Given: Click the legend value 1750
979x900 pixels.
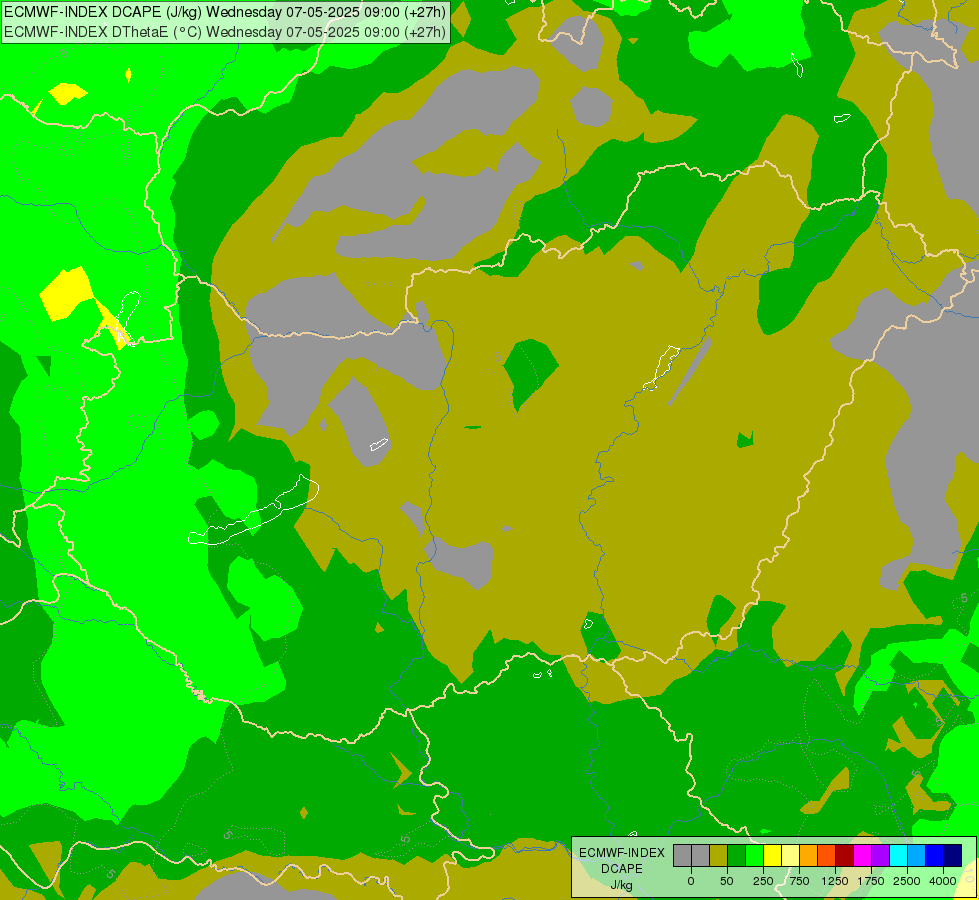Looking at the screenshot, I should point(870,881).
